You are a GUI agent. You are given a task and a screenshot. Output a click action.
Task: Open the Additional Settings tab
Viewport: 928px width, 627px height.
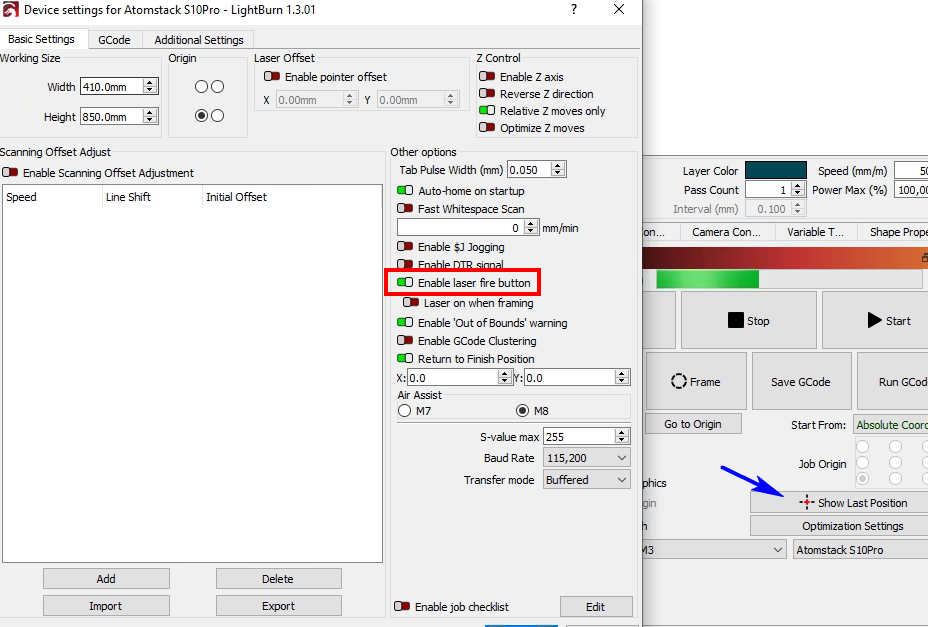tap(199, 40)
